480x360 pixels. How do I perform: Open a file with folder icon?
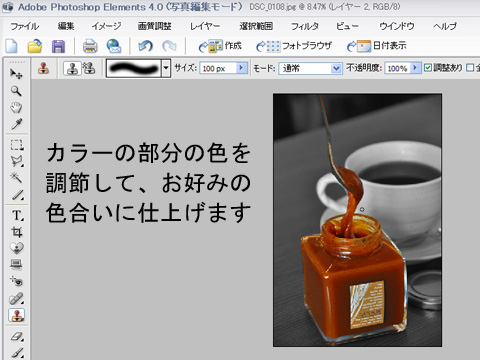click(35, 46)
